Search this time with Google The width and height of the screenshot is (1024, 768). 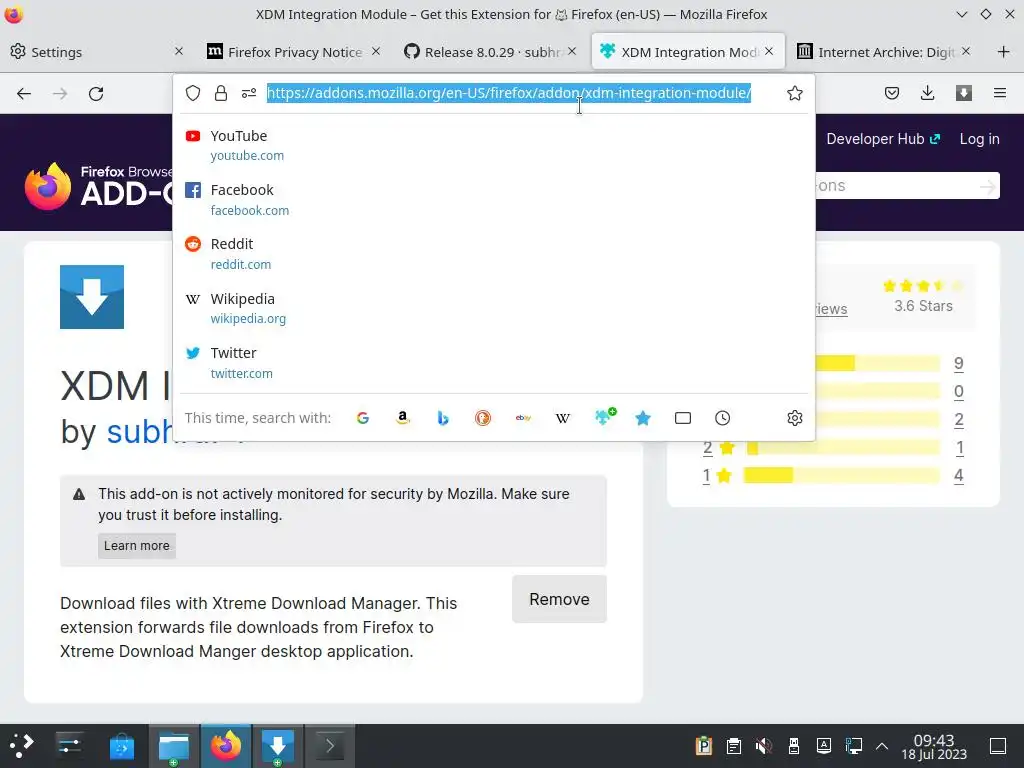click(363, 418)
